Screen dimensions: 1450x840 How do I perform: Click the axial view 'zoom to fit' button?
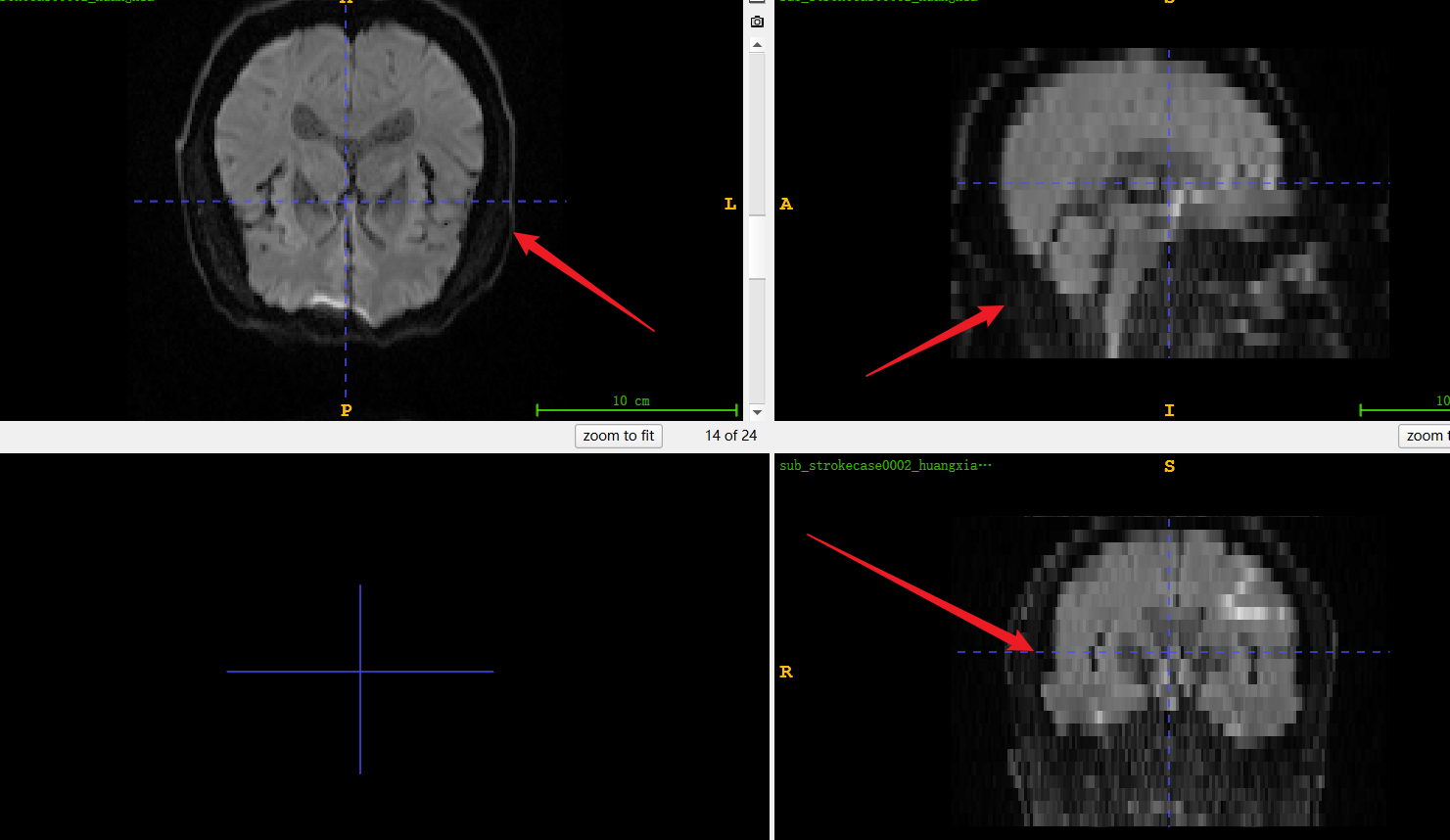[619, 436]
